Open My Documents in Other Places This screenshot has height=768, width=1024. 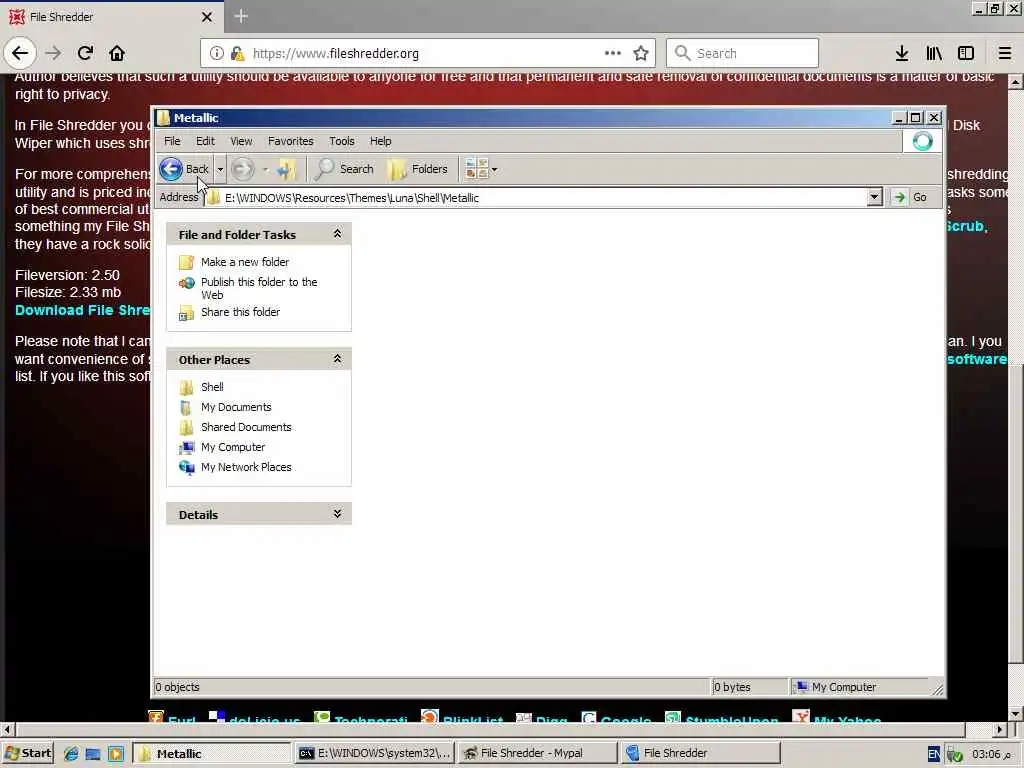pos(236,408)
